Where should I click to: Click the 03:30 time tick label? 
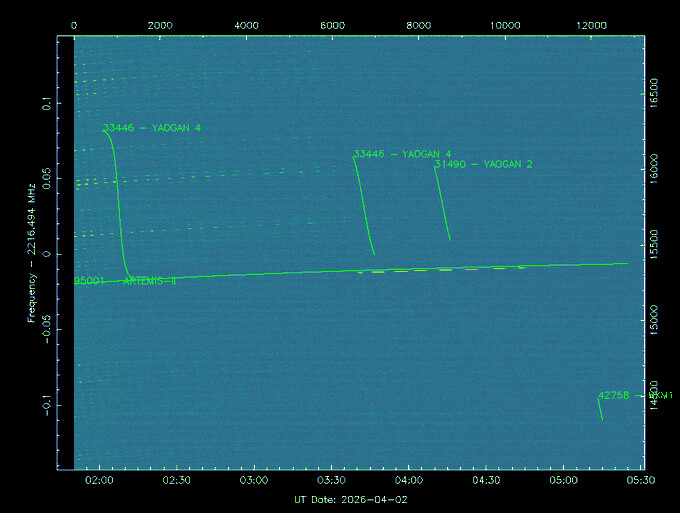331,481
